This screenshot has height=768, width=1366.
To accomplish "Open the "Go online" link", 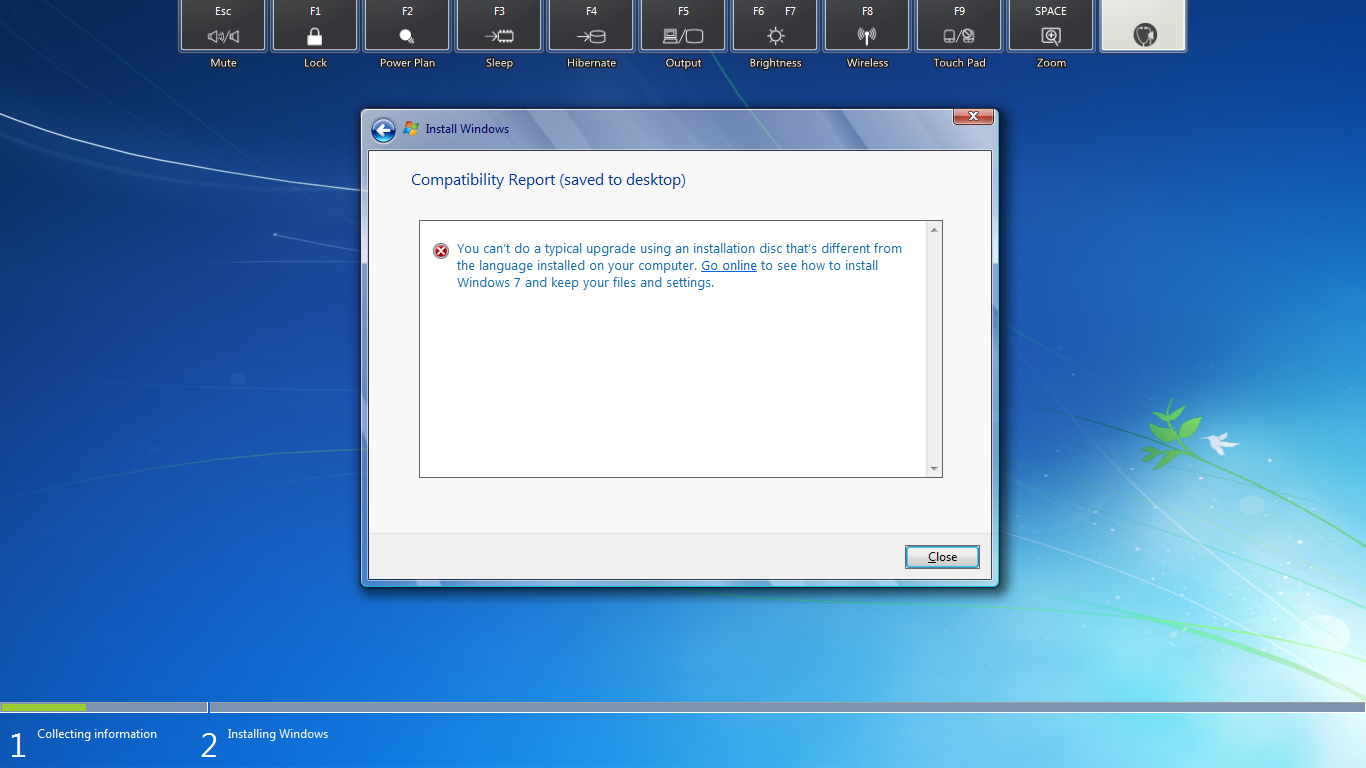I will [x=729, y=266].
